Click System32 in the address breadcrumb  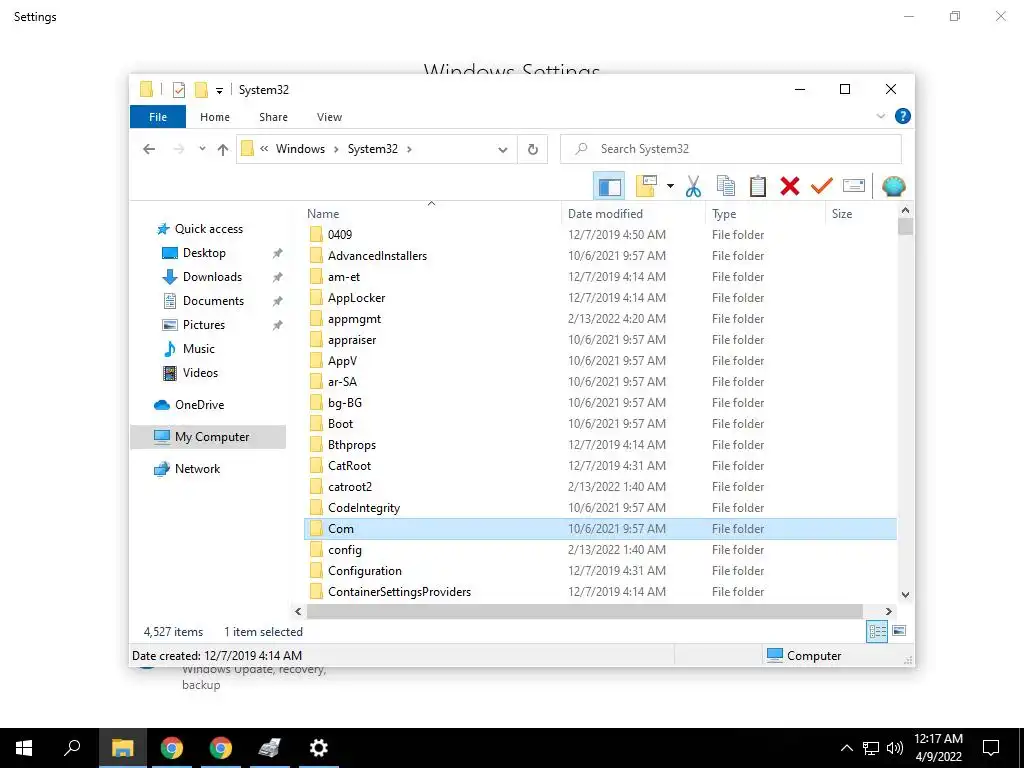[x=372, y=149]
